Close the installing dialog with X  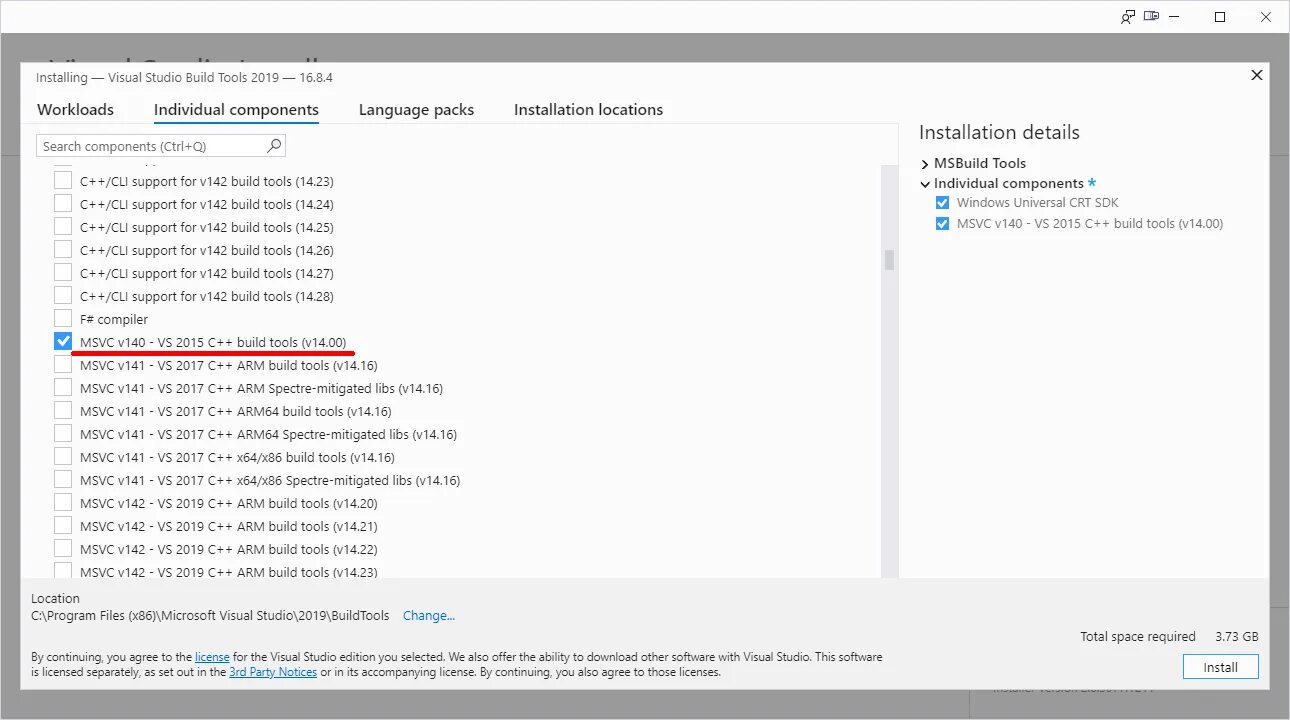[x=1257, y=75]
